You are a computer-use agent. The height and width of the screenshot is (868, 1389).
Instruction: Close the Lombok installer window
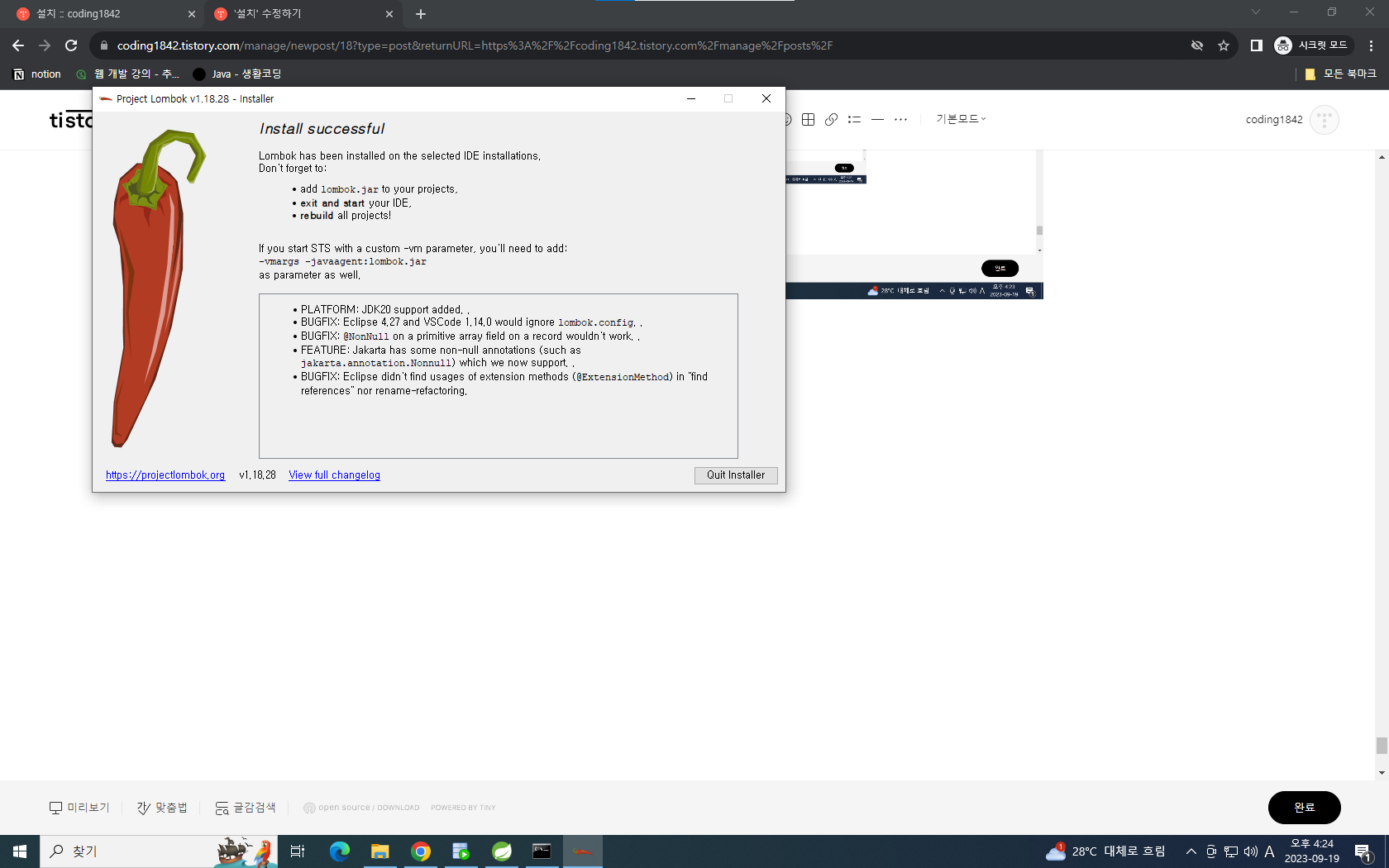pos(766,98)
